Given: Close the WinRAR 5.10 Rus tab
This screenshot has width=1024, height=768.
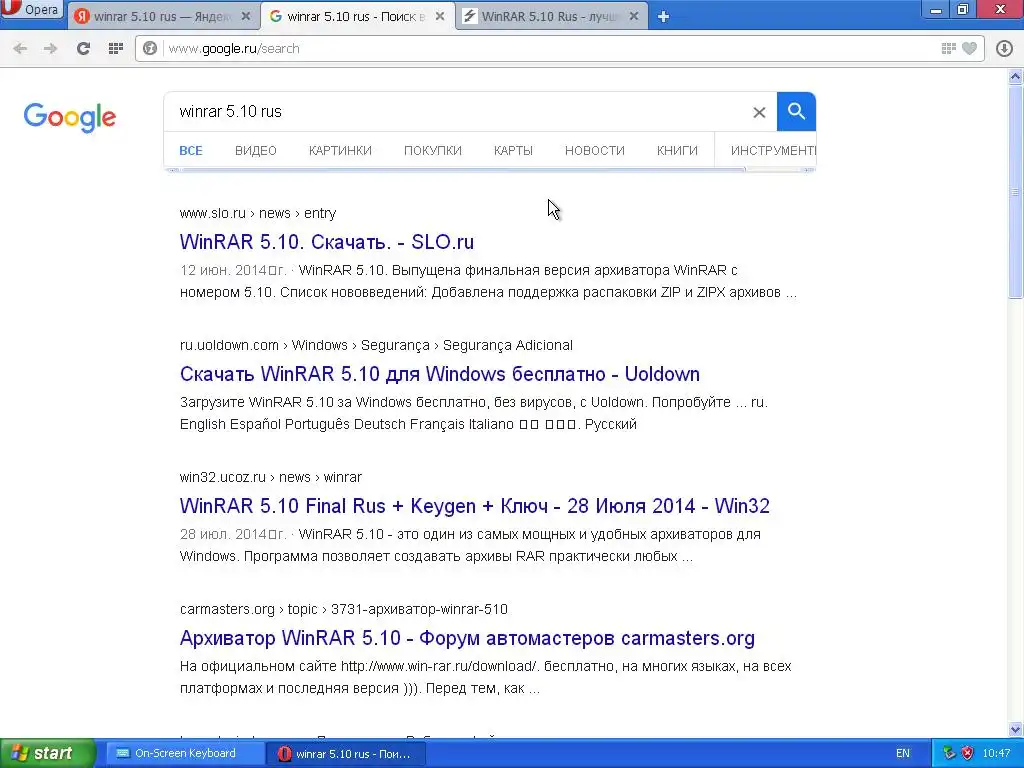Looking at the screenshot, I should pyautogui.click(x=633, y=16).
